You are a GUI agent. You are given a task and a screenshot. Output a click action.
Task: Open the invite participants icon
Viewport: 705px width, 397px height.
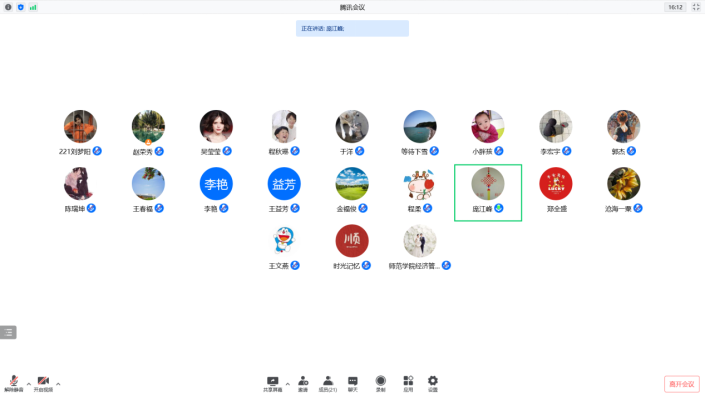(303, 384)
